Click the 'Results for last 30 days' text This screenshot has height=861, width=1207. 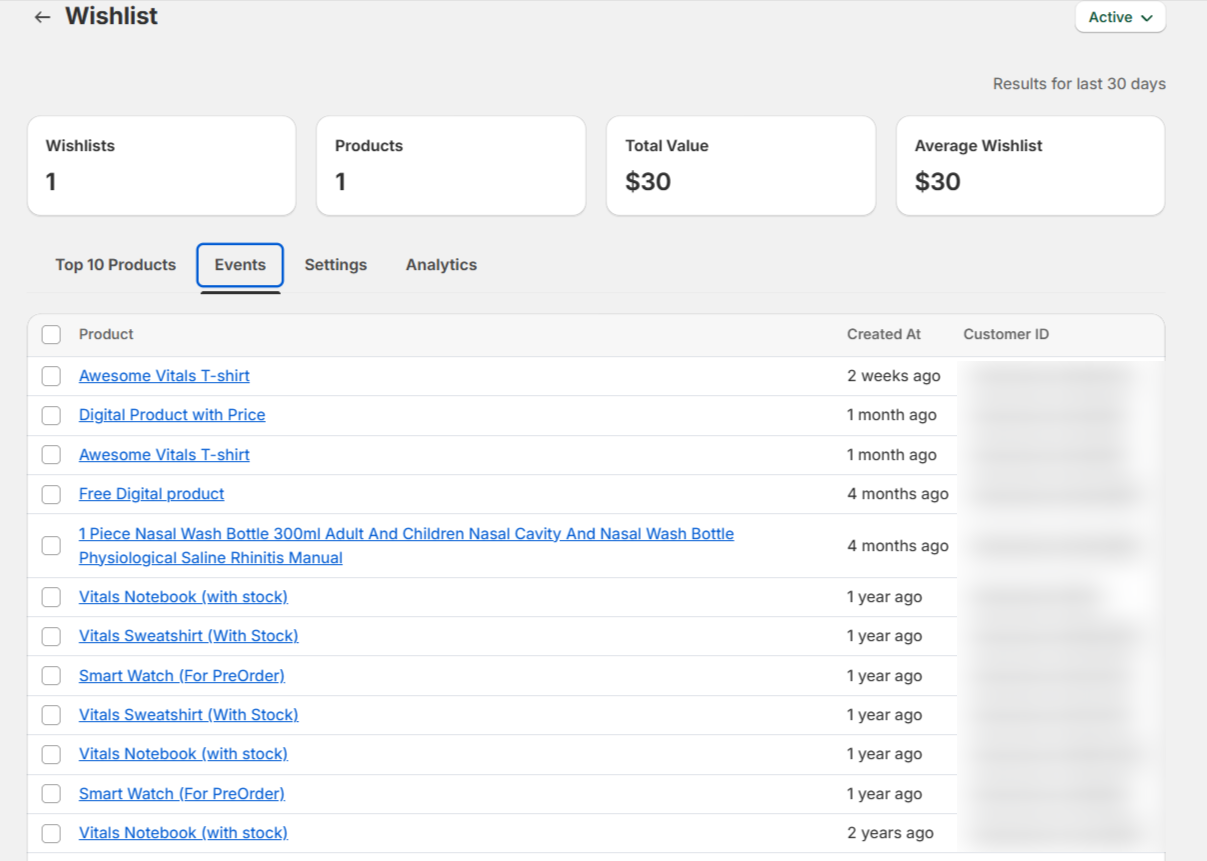[x=1079, y=84]
